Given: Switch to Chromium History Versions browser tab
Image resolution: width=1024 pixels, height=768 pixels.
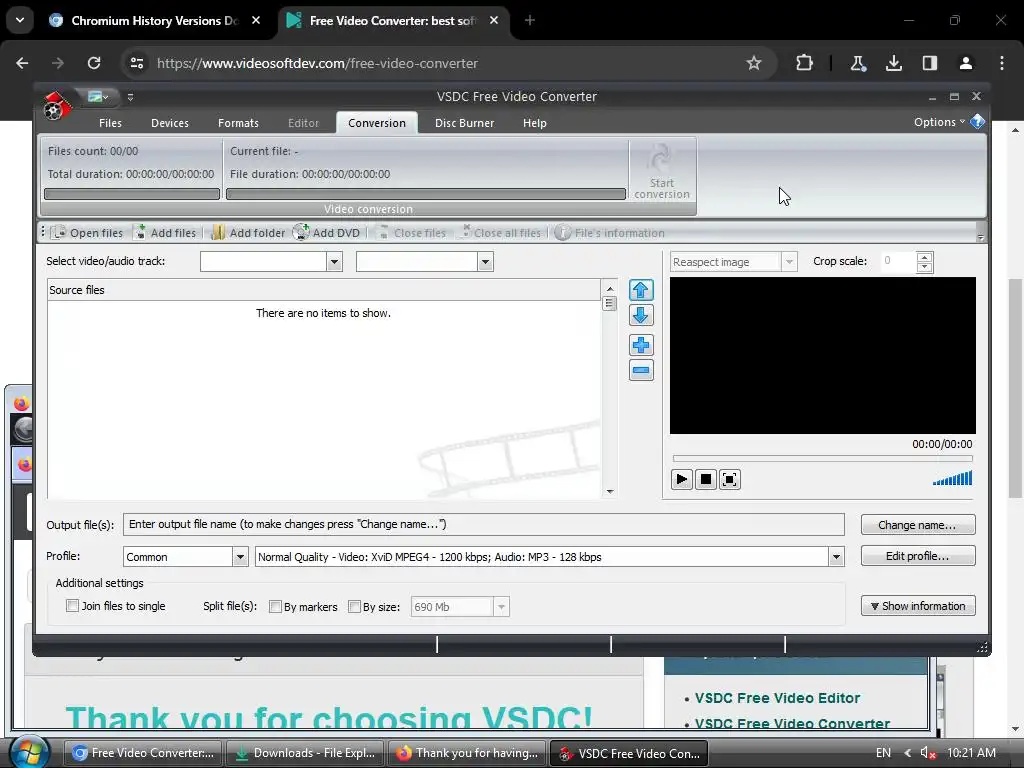Looking at the screenshot, I should (154, 21).
